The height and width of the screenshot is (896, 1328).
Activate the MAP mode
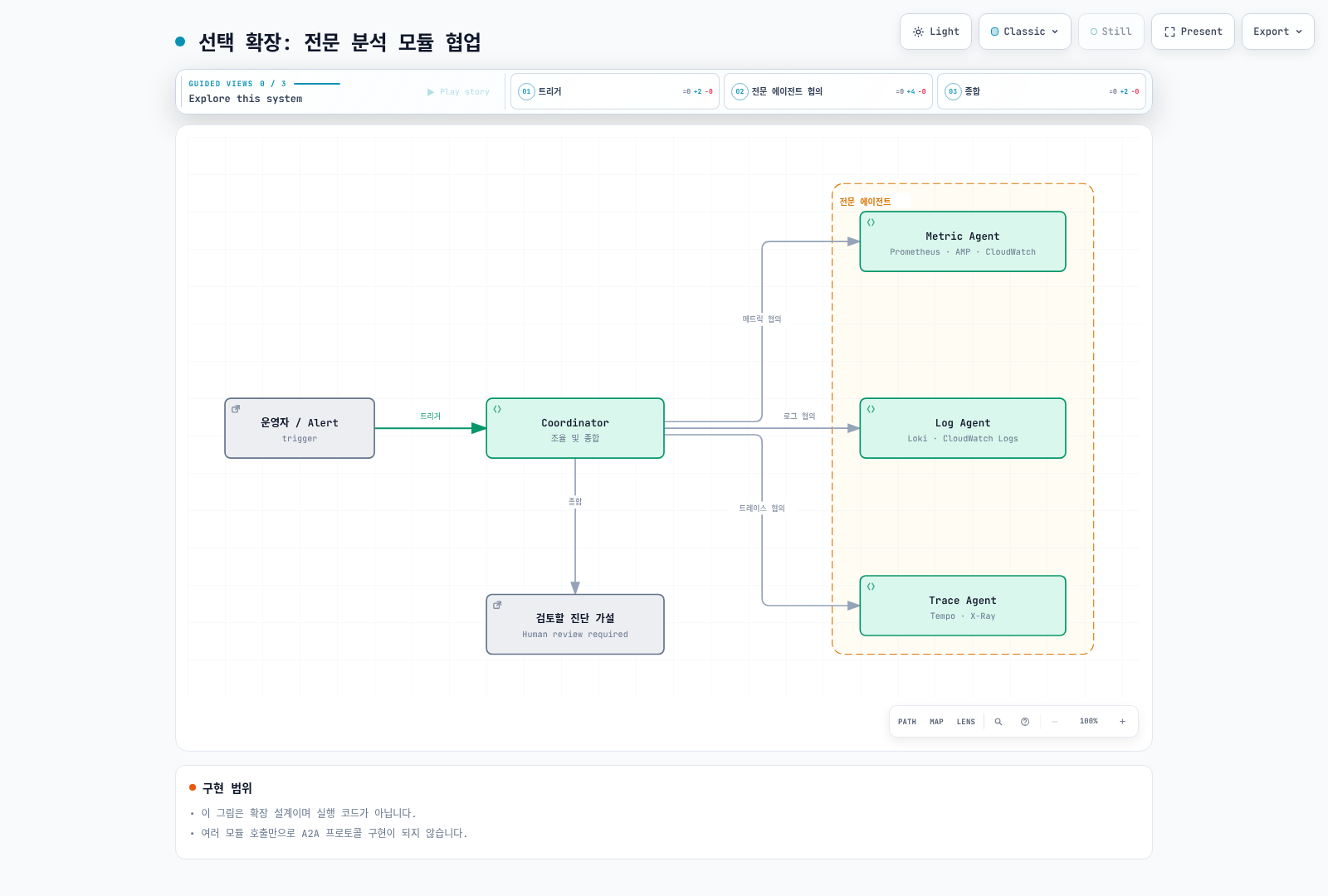tap(936, 722)
